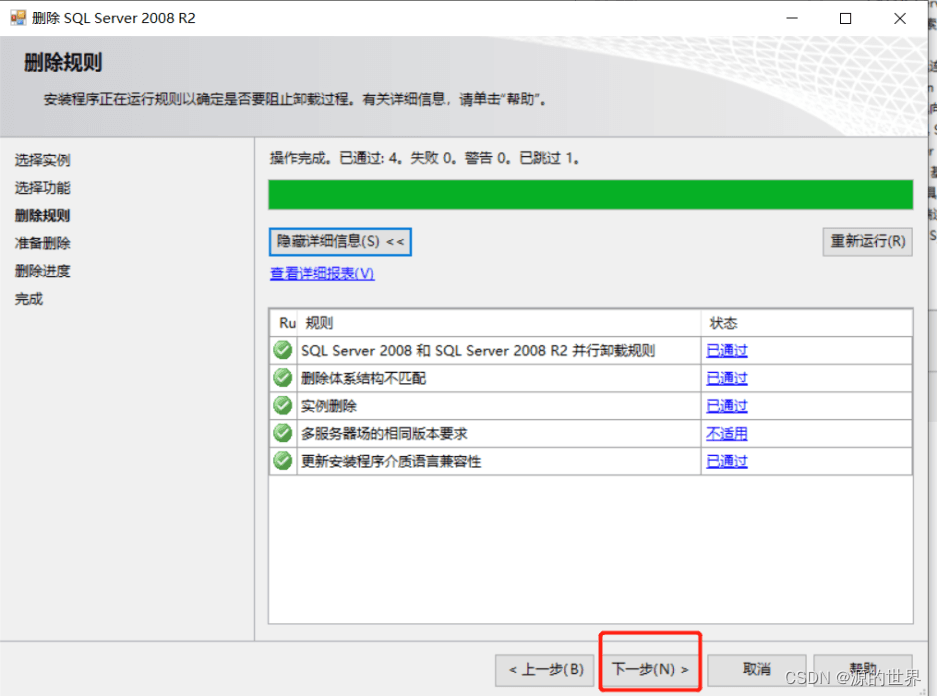
Task: Proceed with 下一步(N) button
Action: [650, 669]
